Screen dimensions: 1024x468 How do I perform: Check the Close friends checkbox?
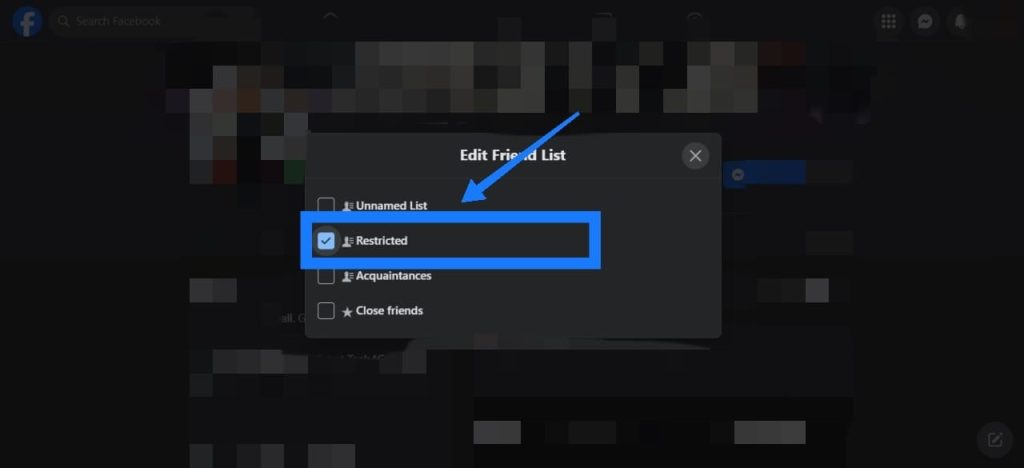pos(326,311)
